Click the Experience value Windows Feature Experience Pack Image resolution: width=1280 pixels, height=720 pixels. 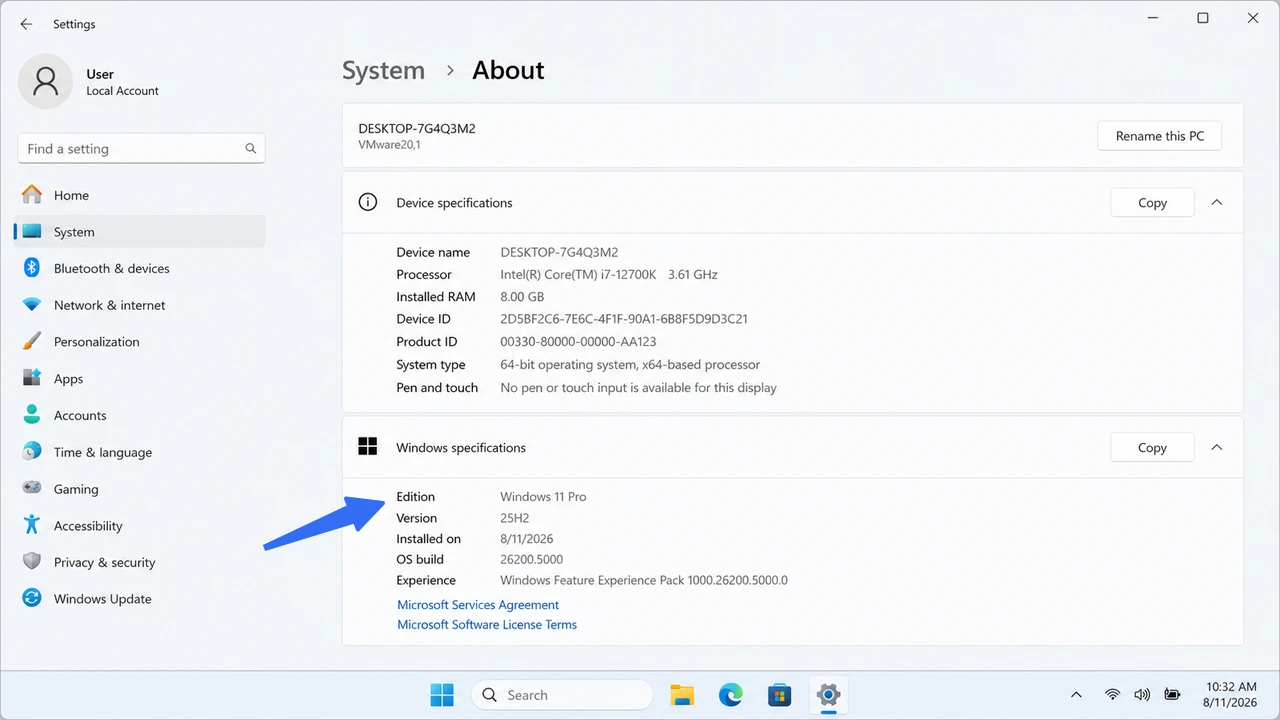[644, 580]
